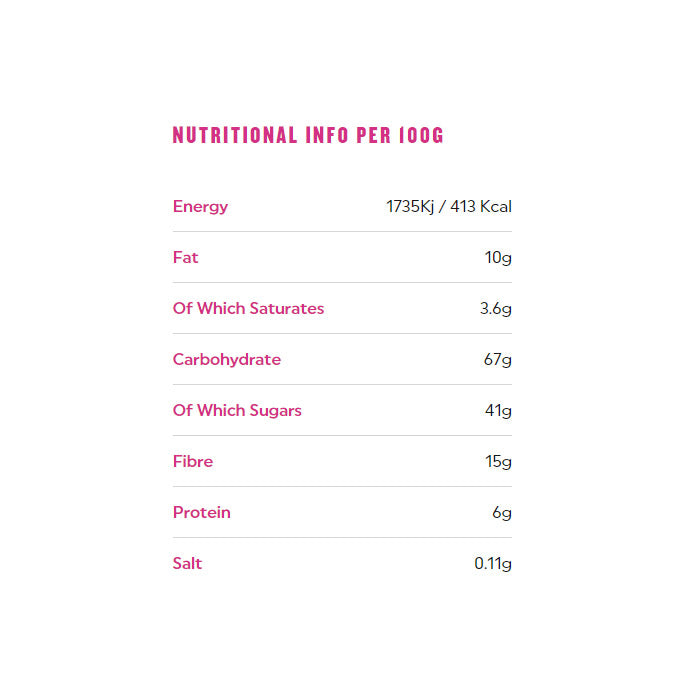700x700 pixels.
Task: Click the 0.11g salt value
Action: (x=493, y=564)
